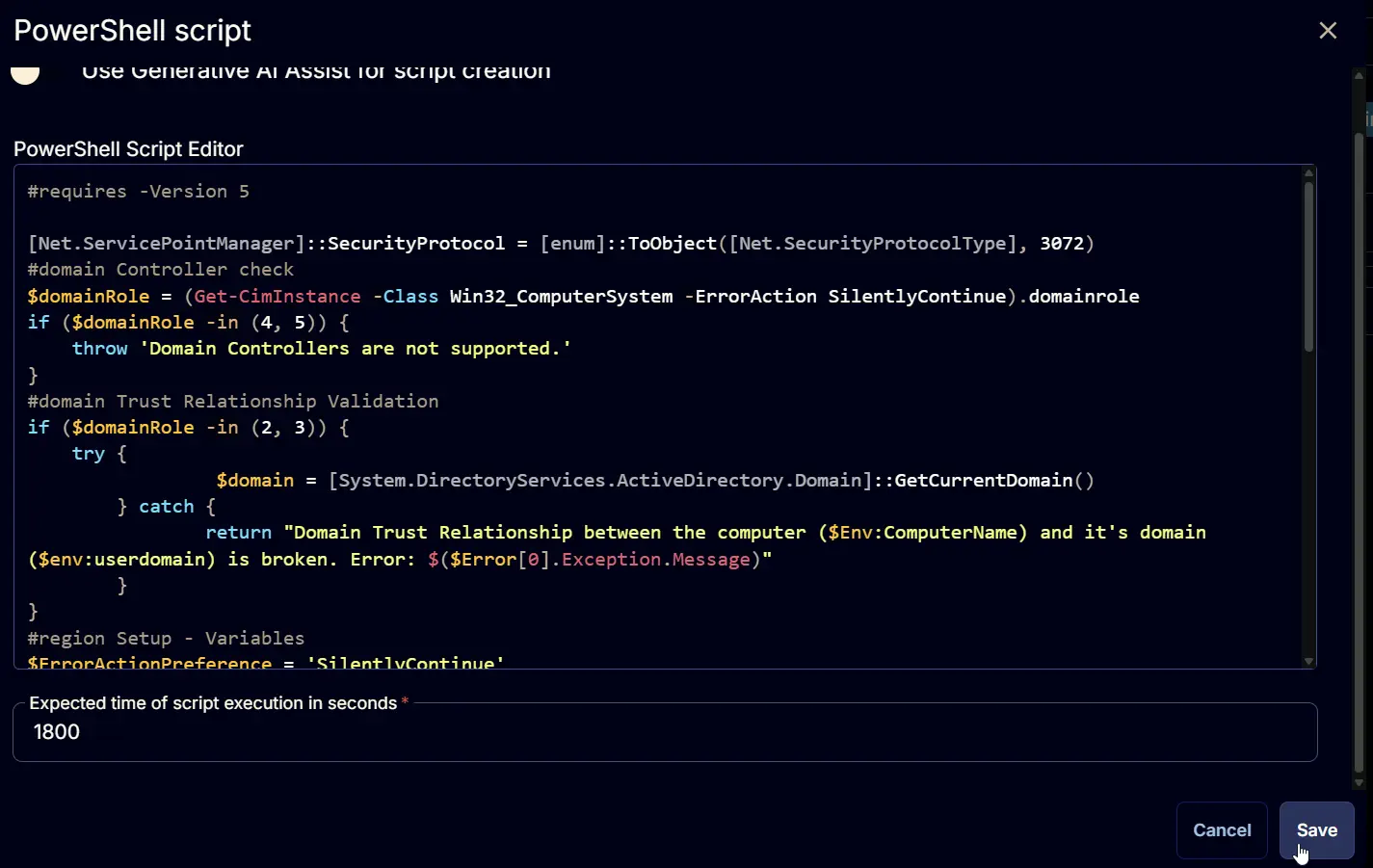Save the PowerShell script
Image resolution: width=1373 pixels, height=868 pixels.
pos(1316,830)
